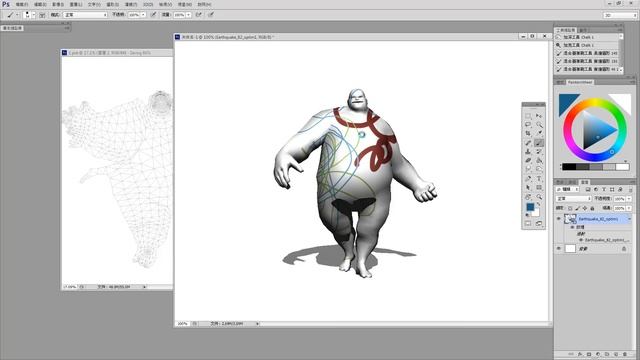Open the tool preset picker arrow
Screen dimensions: 640x360
(x=17, y=15)
